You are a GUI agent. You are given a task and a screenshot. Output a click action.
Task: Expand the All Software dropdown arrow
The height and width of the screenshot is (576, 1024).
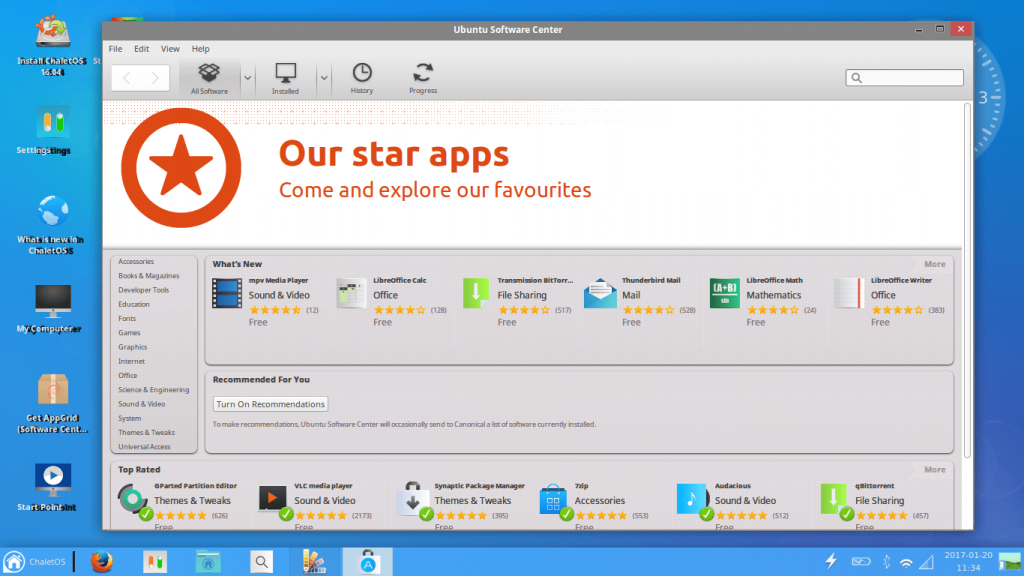[x=248, y=78]
